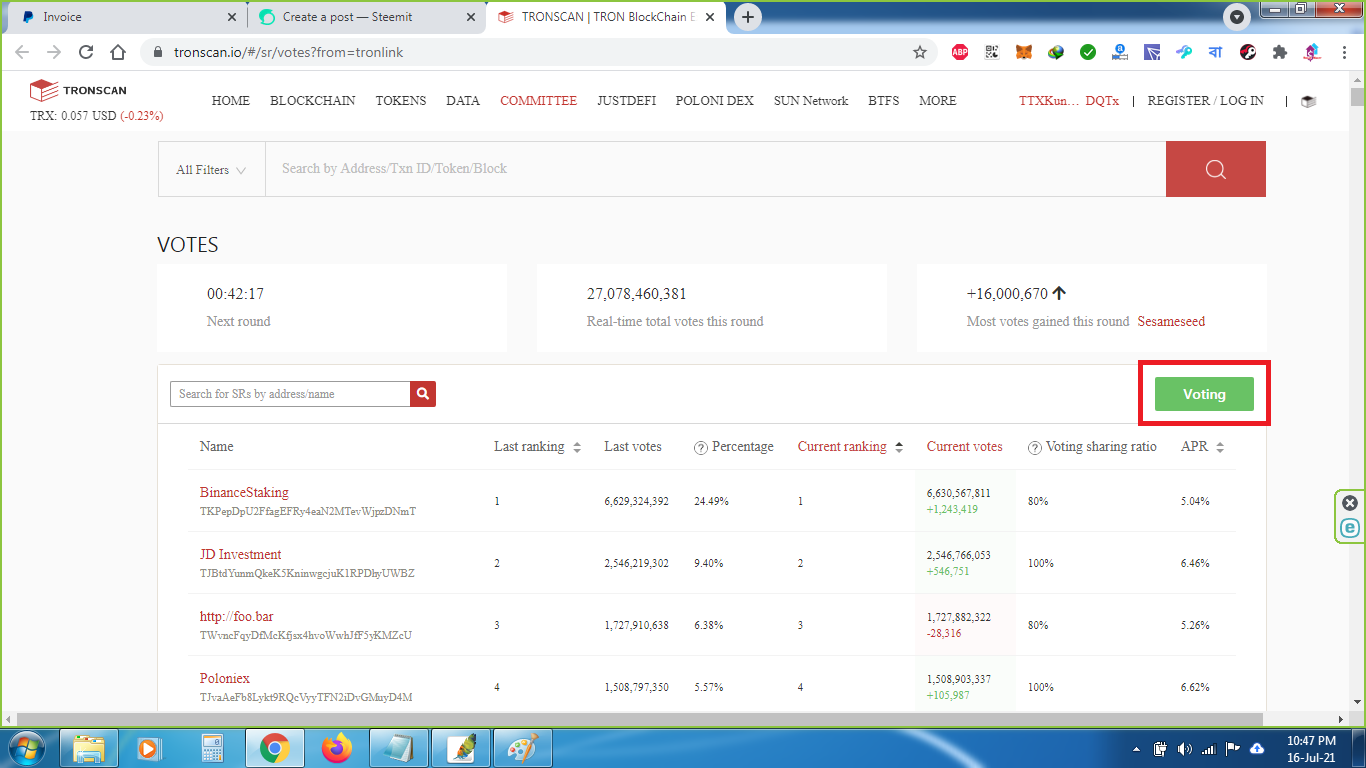The width and height of the screenshot is (1366, 768).
Task: Show hidden system tray icons
Action: click(x=1136, y=749)
